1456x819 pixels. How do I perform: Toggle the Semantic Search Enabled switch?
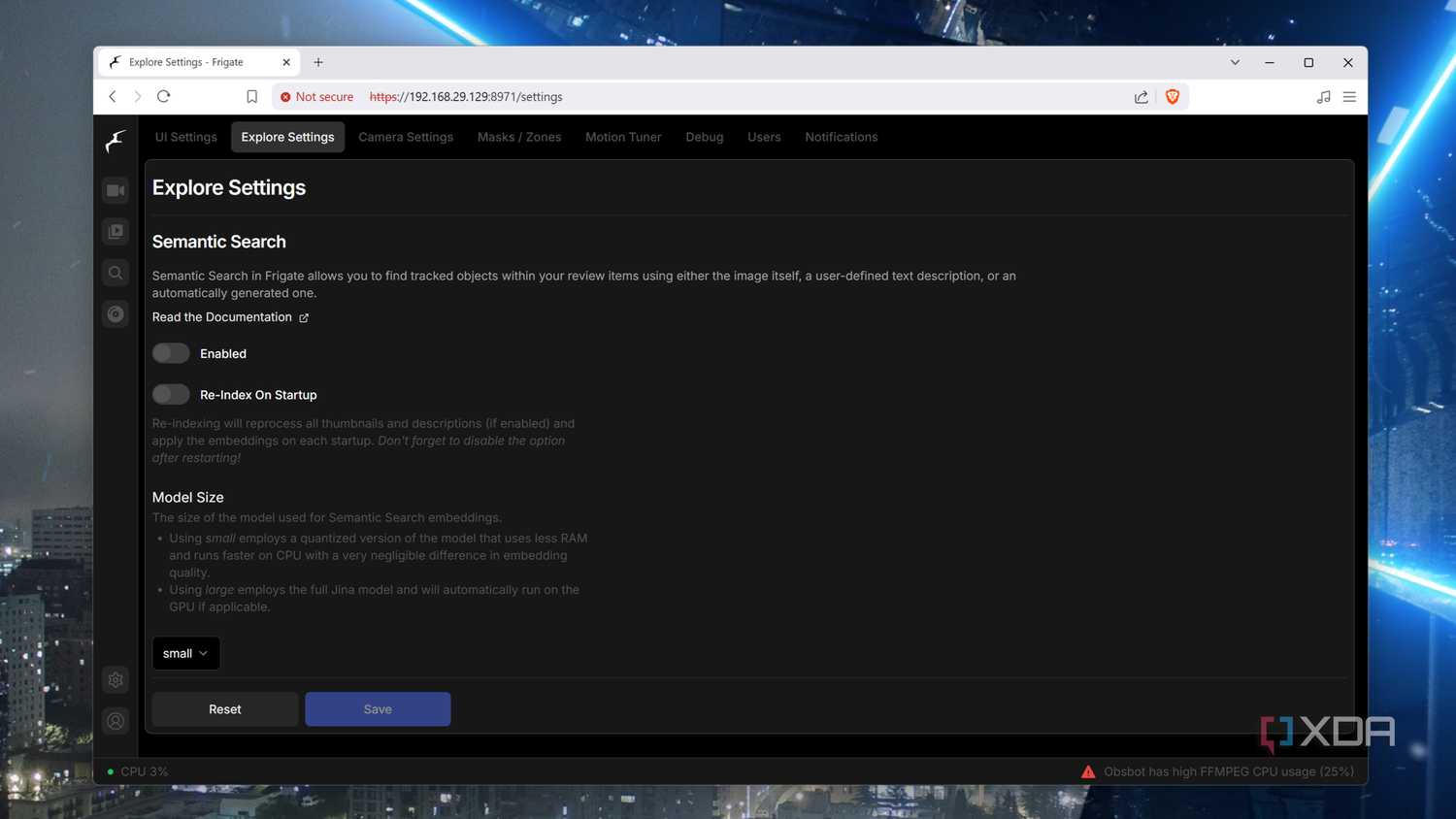[171, 353]
